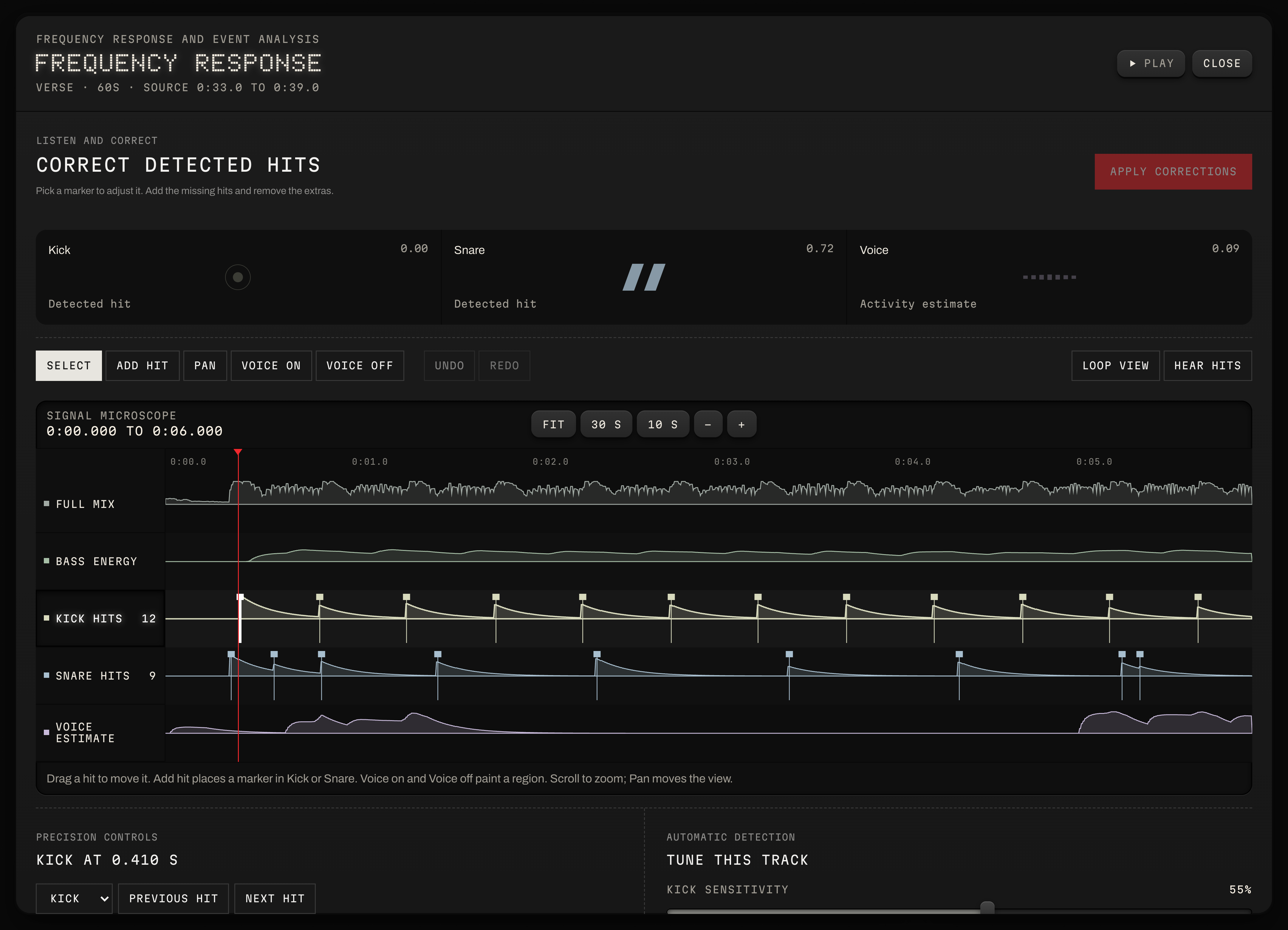Select the first snare hit marker
The width and height of the screenshot is (1288, 930).
(x=231, y=655)
